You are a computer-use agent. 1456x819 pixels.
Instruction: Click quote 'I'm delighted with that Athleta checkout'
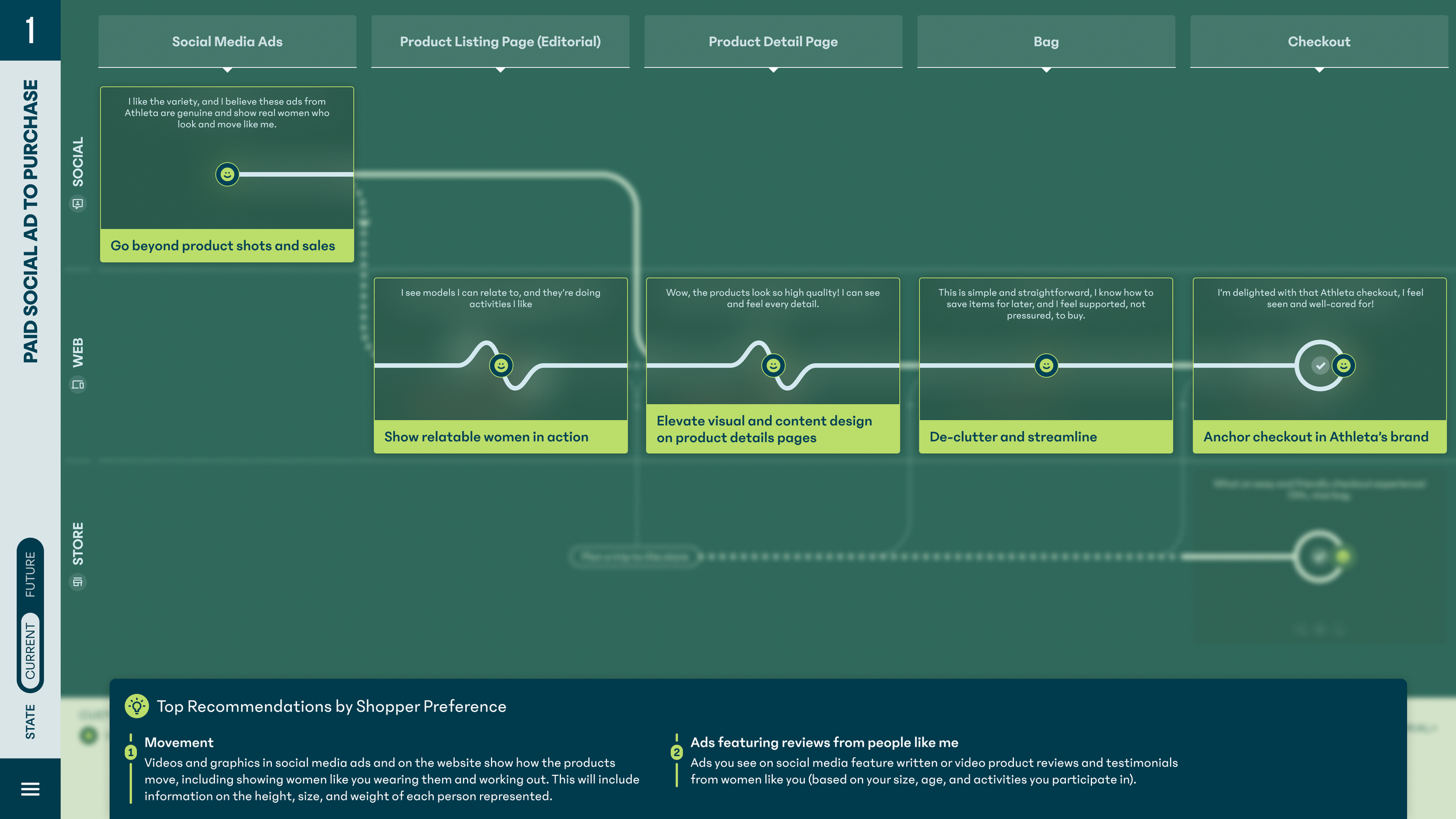pos(1320,298)
